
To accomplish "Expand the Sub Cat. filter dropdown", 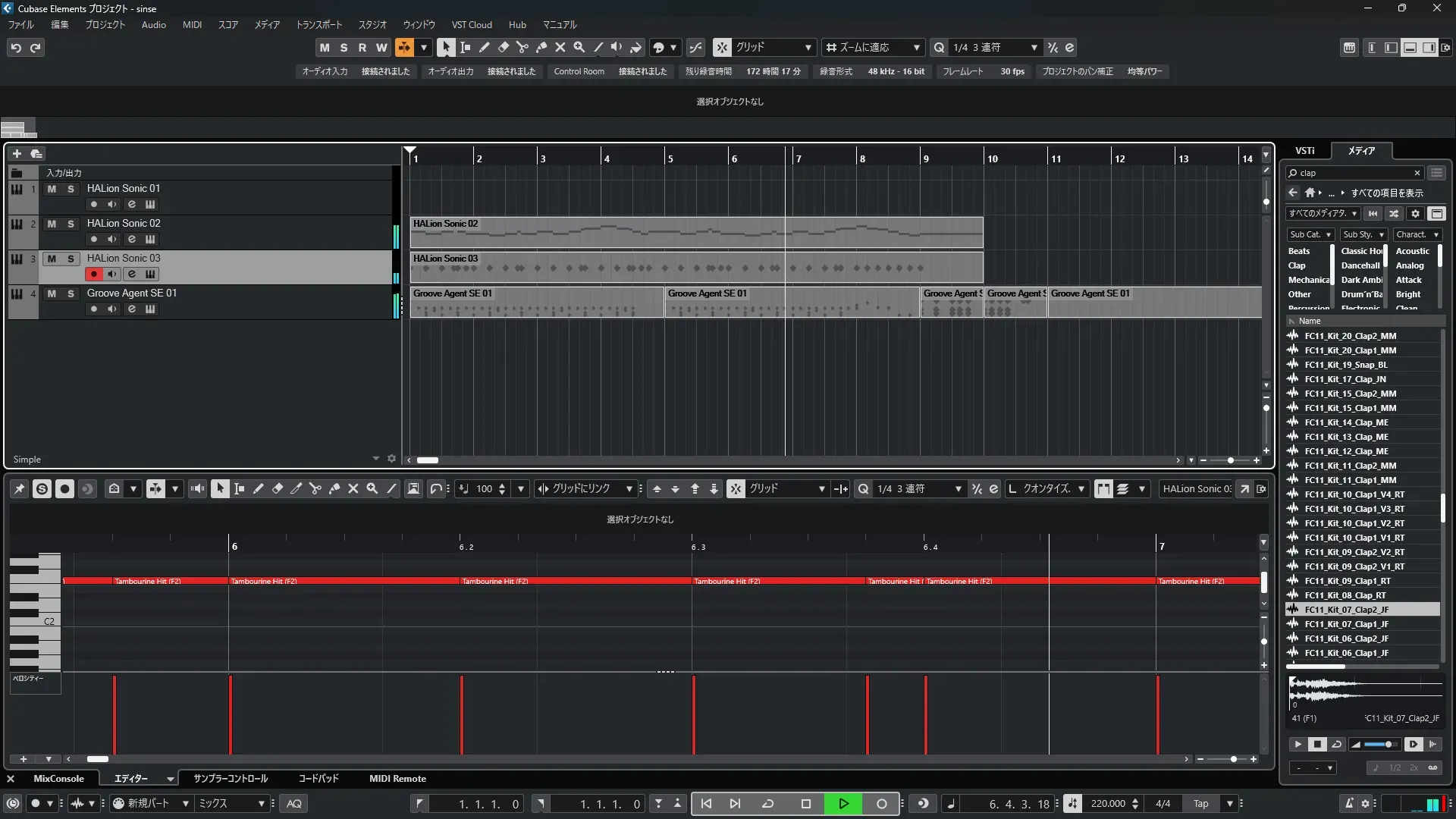I will pyautogui.click(x=1310, y=234).
